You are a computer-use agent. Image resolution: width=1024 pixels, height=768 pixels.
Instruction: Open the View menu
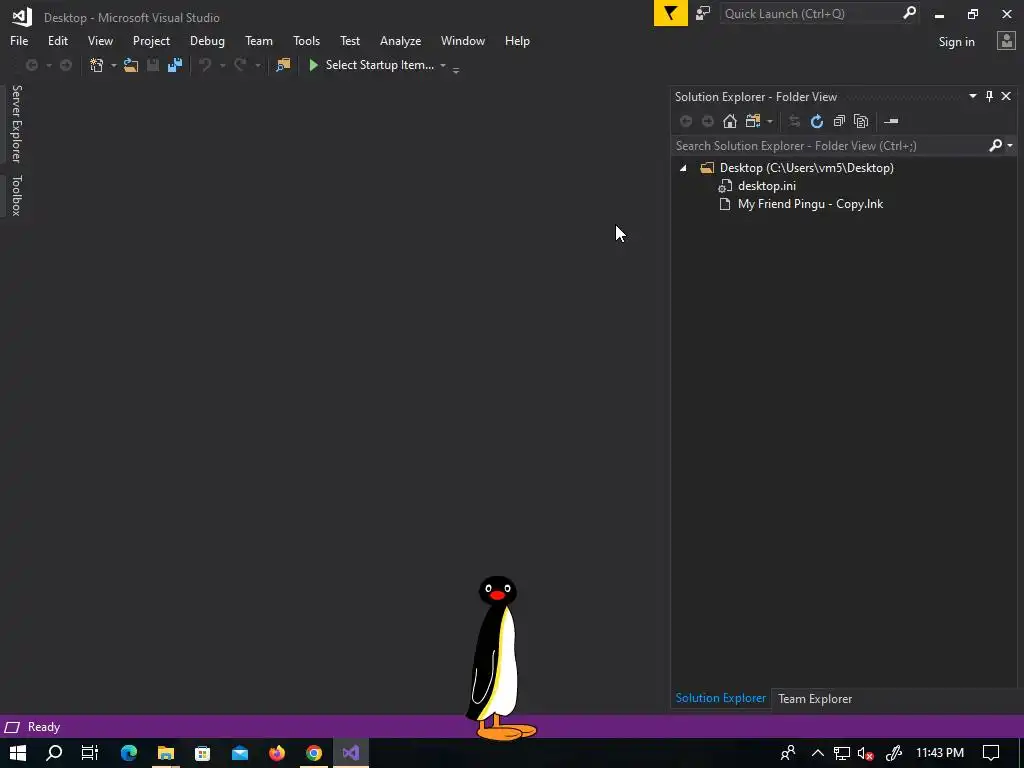(x=100, y=40)
